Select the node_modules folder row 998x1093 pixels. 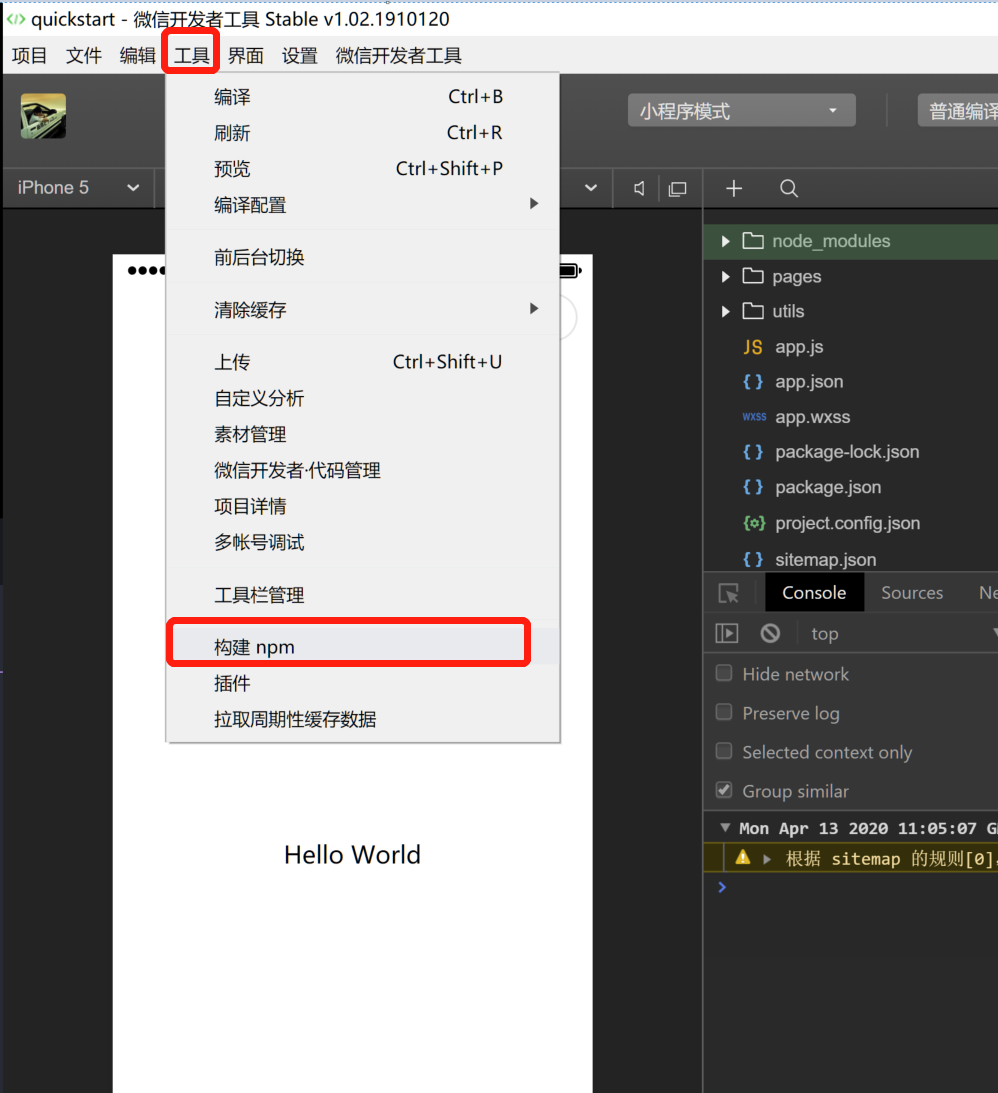[x=851, y=241]
